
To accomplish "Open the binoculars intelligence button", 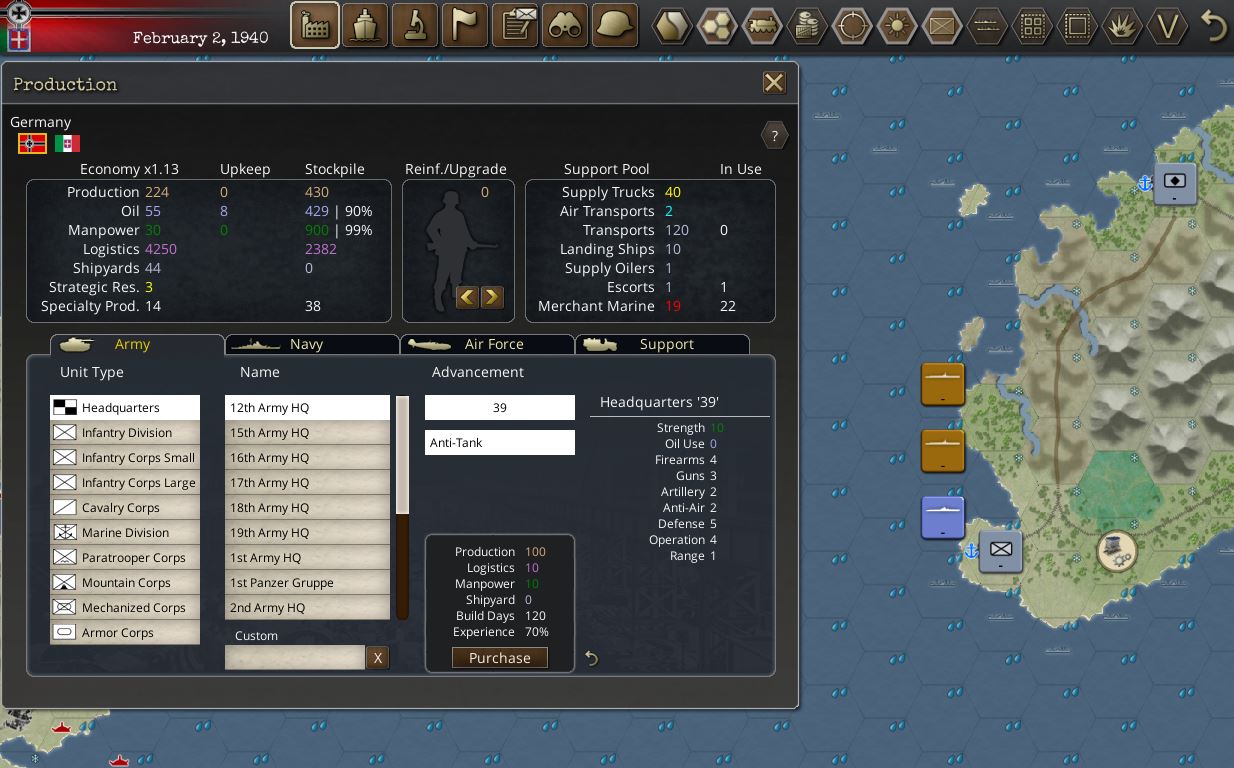I will coord(565,25).
